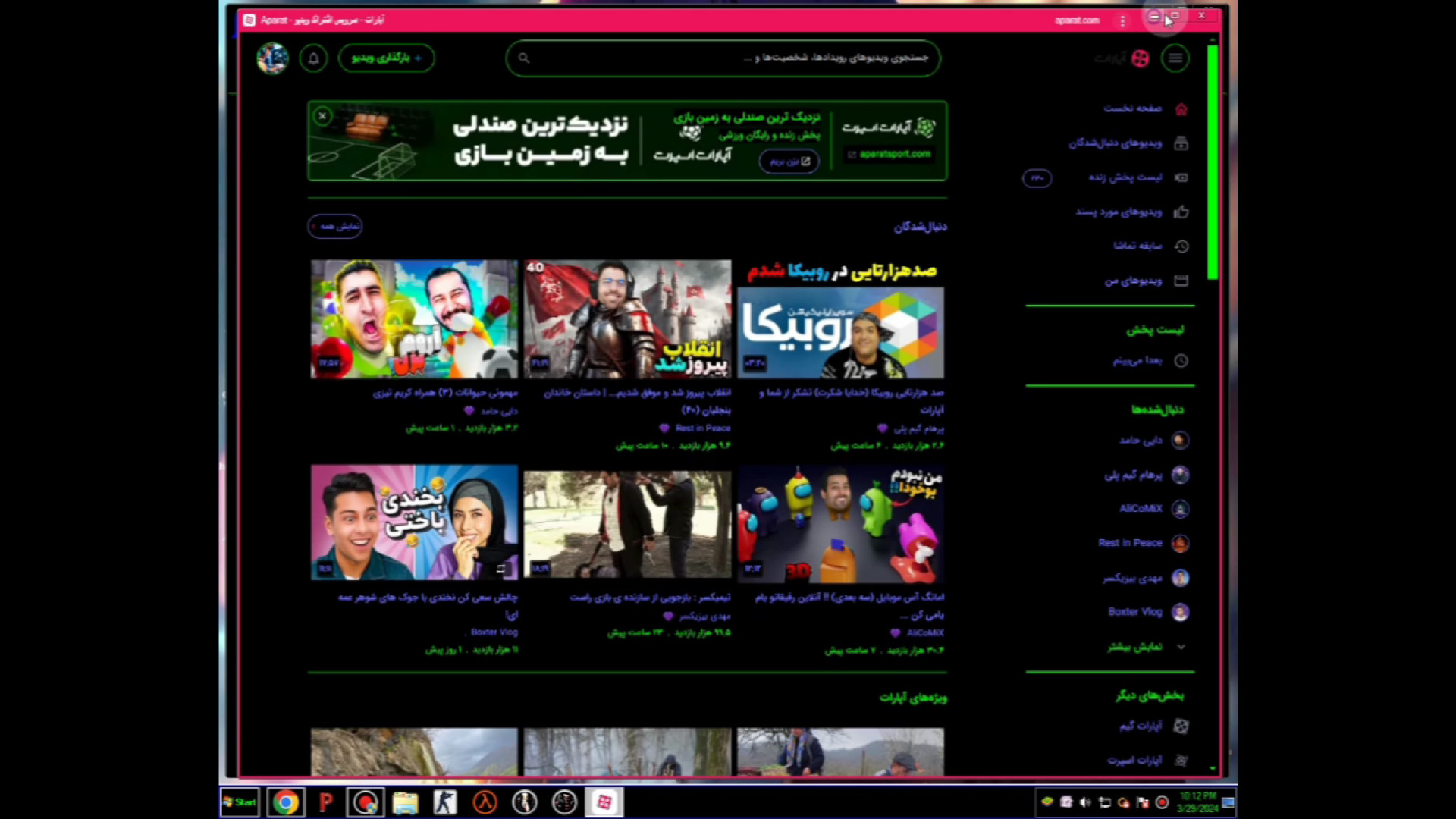Click the upload video button
The width and height of the screenshot is (1456, 819).
[387, 58]
